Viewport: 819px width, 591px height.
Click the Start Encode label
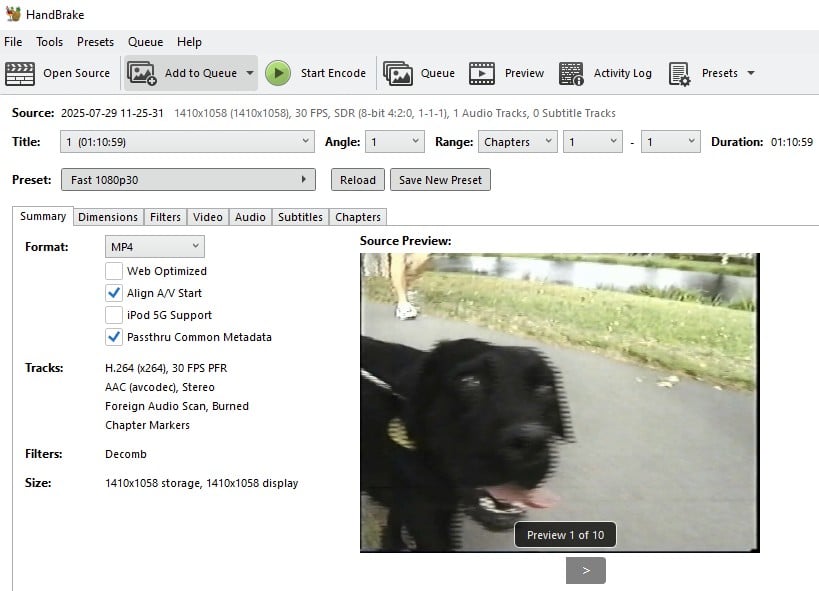pos(333,73)
